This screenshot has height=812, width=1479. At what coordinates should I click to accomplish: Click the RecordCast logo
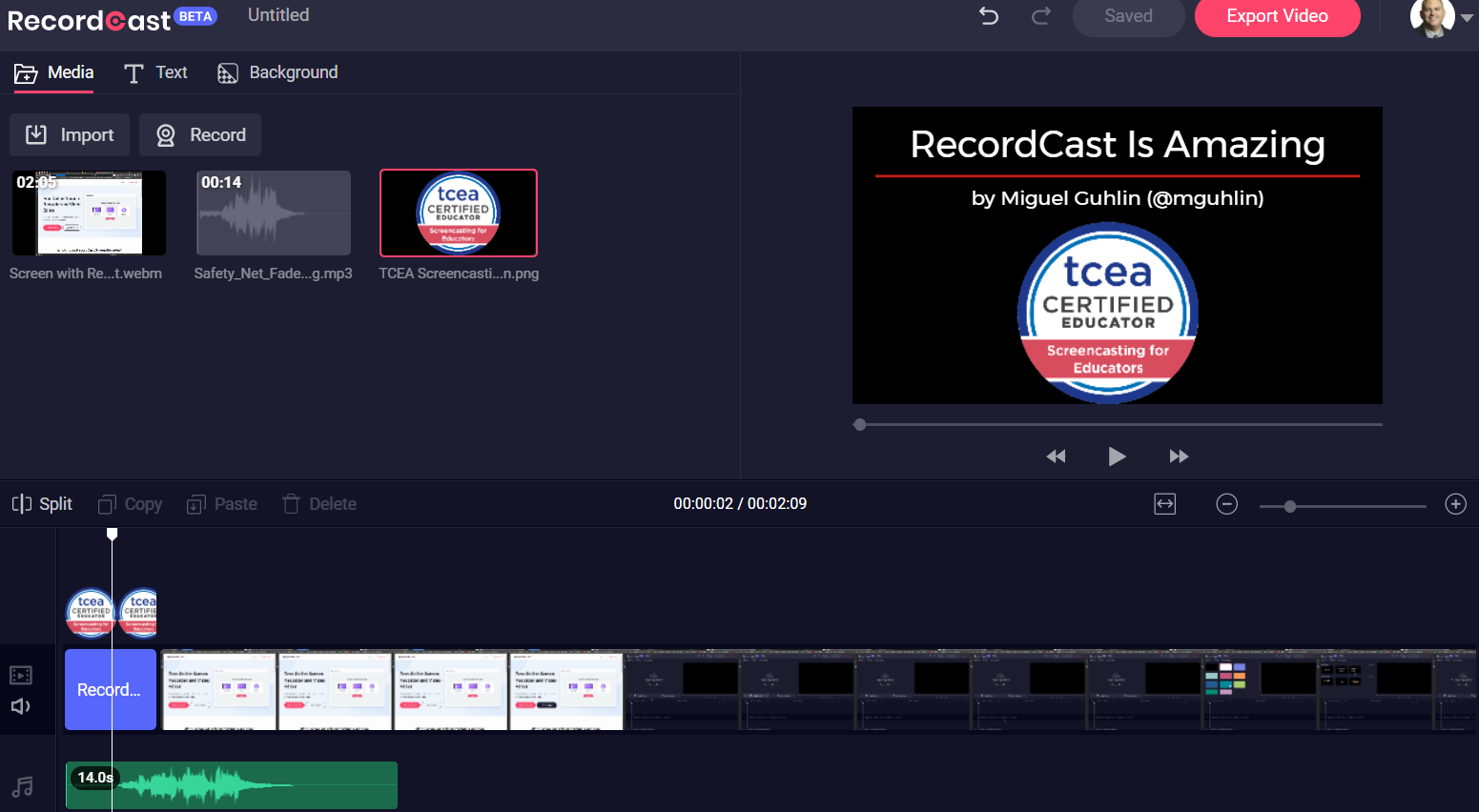[89, 20]
